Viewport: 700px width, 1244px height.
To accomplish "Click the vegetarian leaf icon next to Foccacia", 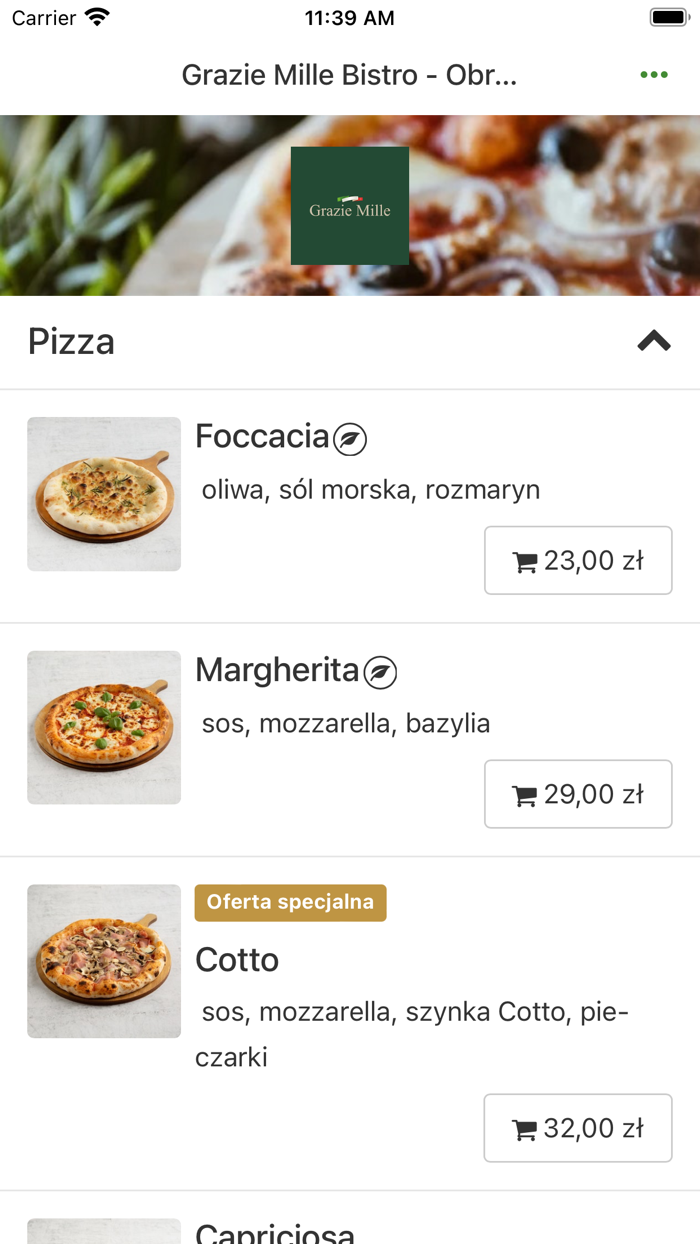I will tap(349, 438).
